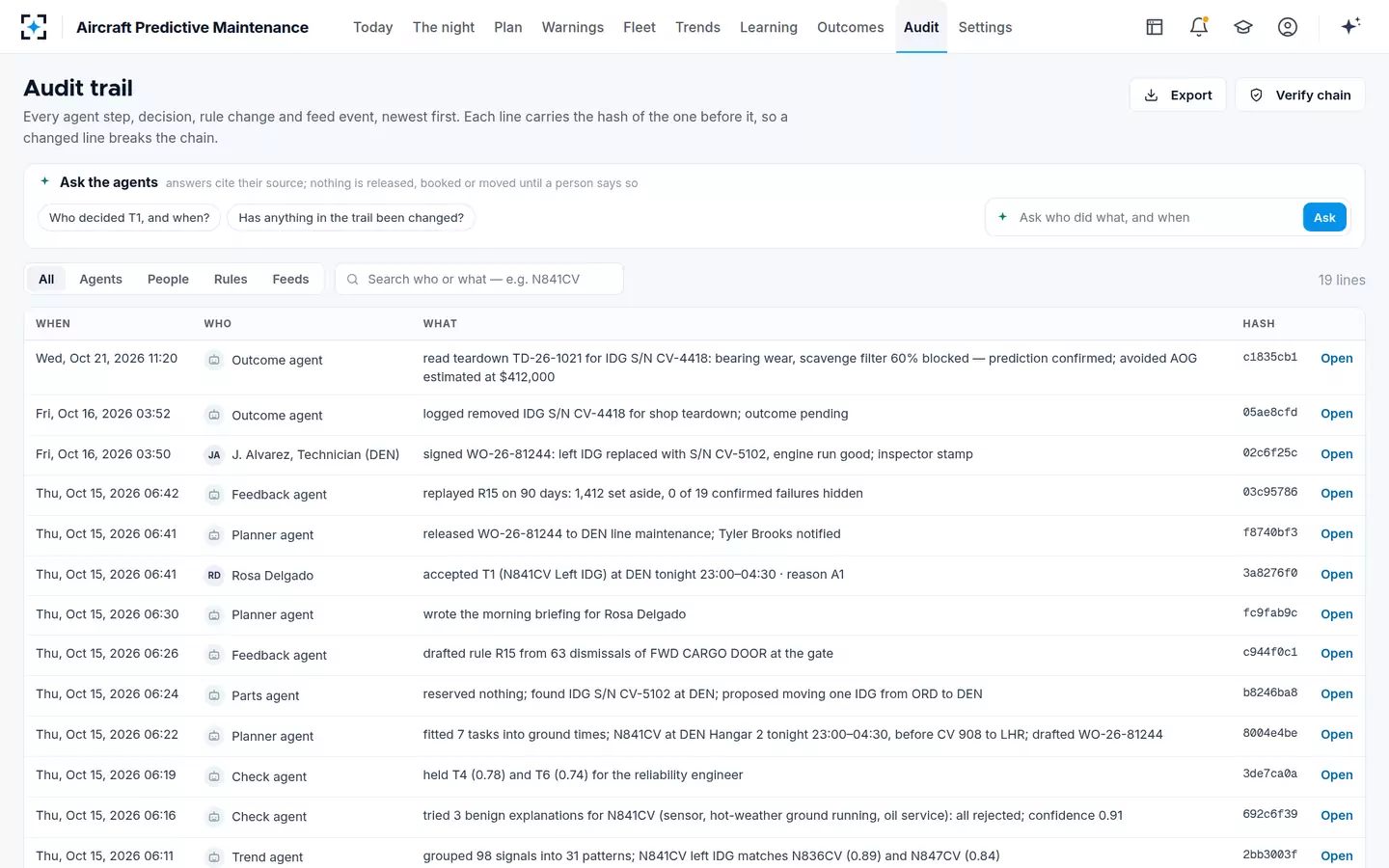This screenshot has width=1389, height=868.
Task: Click the graduation cap icon in the header
Action: (x=1243, y=27)
